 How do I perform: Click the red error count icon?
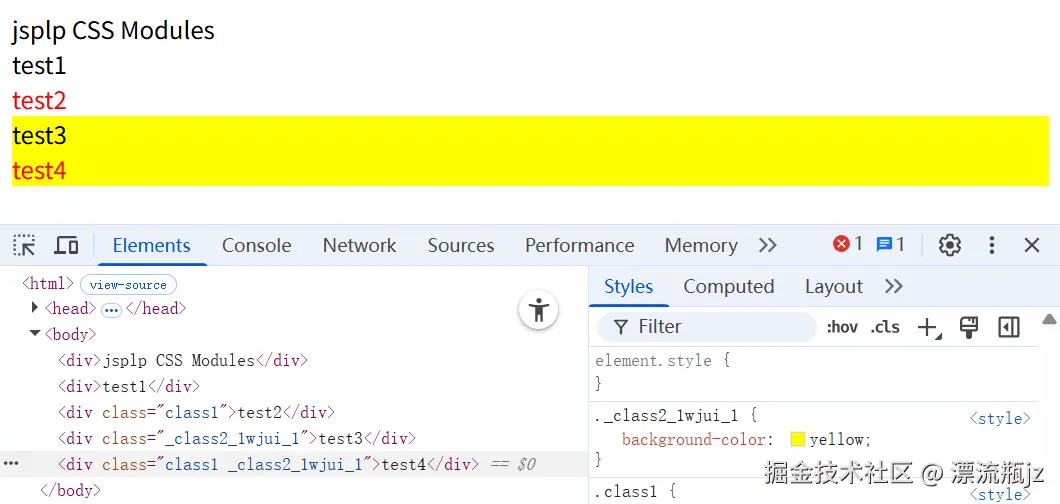pos(842,244)
